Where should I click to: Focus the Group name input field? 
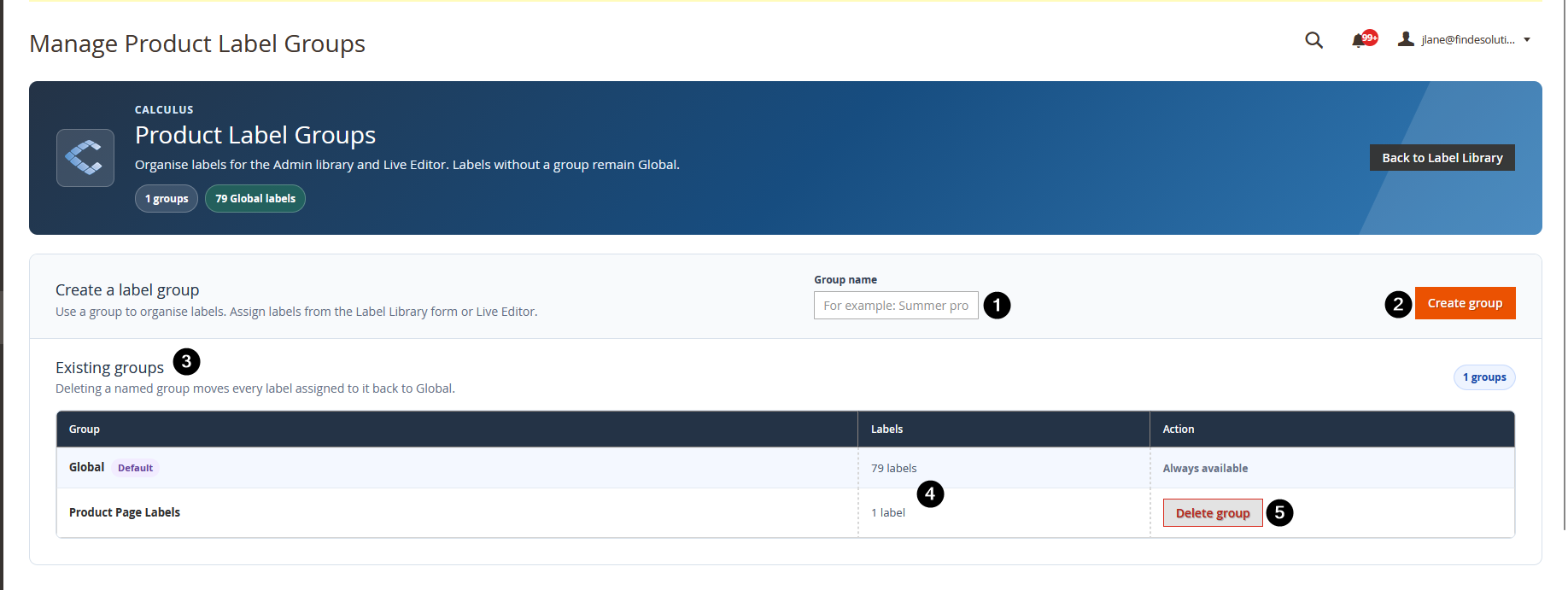coord(896,306)
